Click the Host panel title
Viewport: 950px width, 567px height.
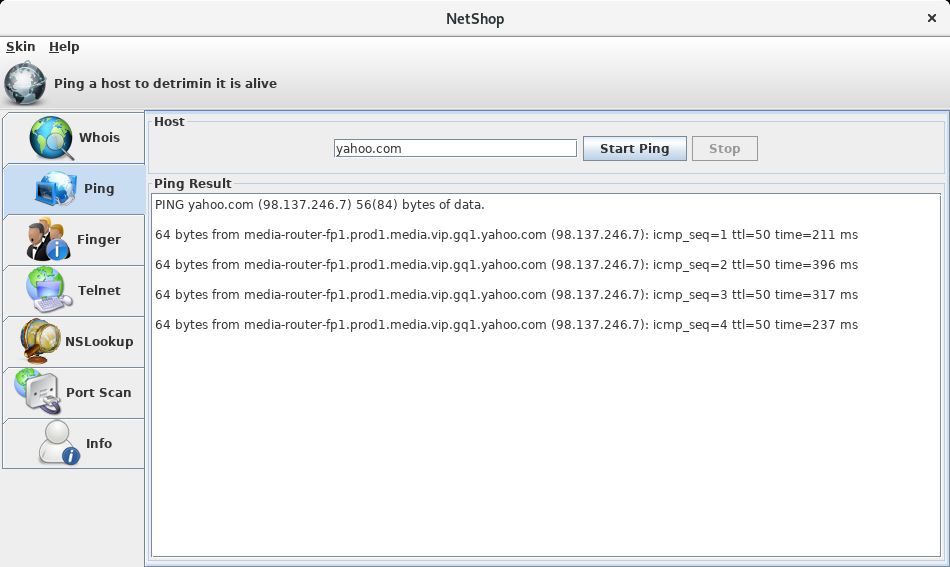(x=169, y=121)
